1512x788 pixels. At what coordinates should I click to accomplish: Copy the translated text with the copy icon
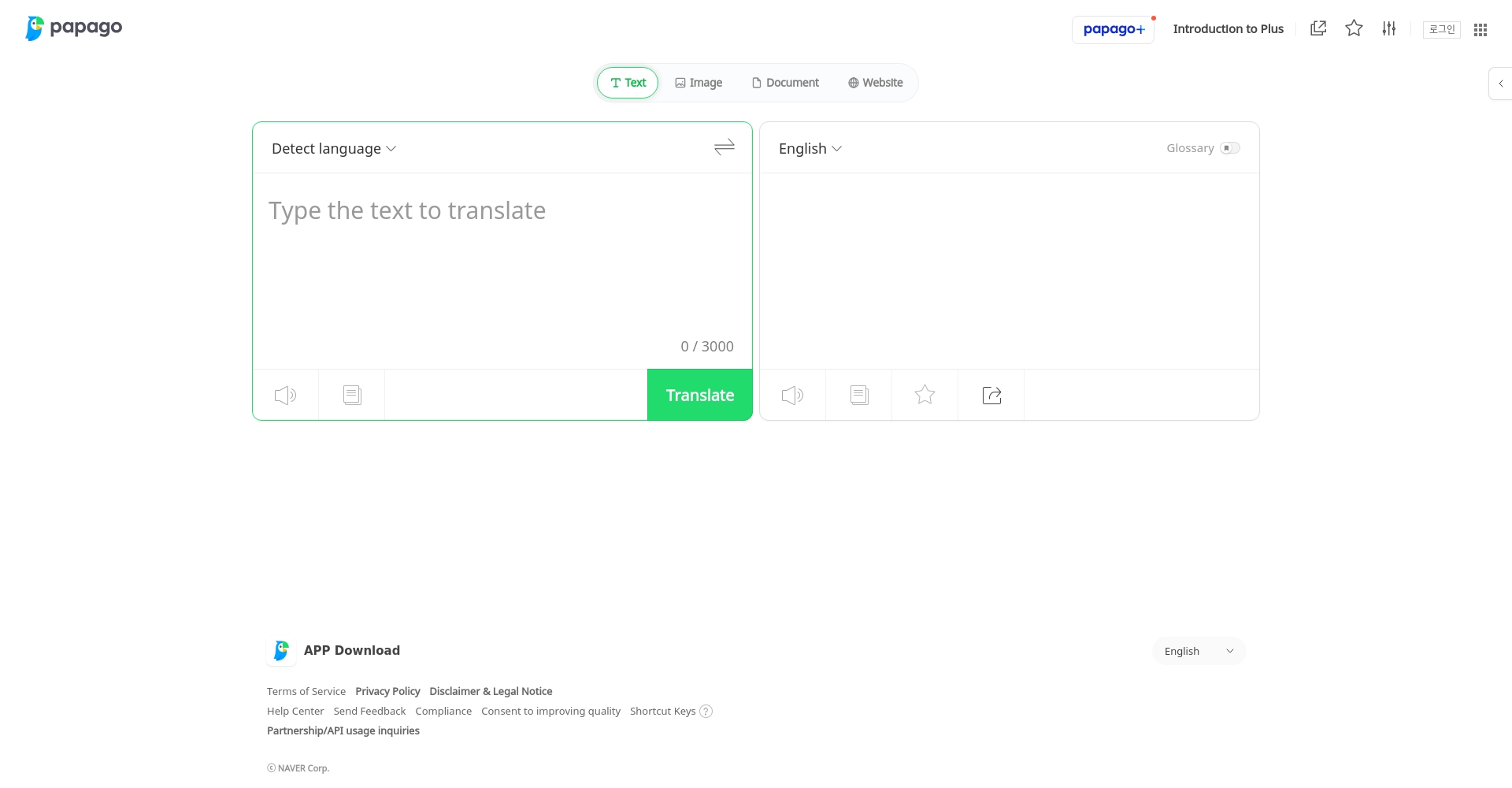coord(859,395)
